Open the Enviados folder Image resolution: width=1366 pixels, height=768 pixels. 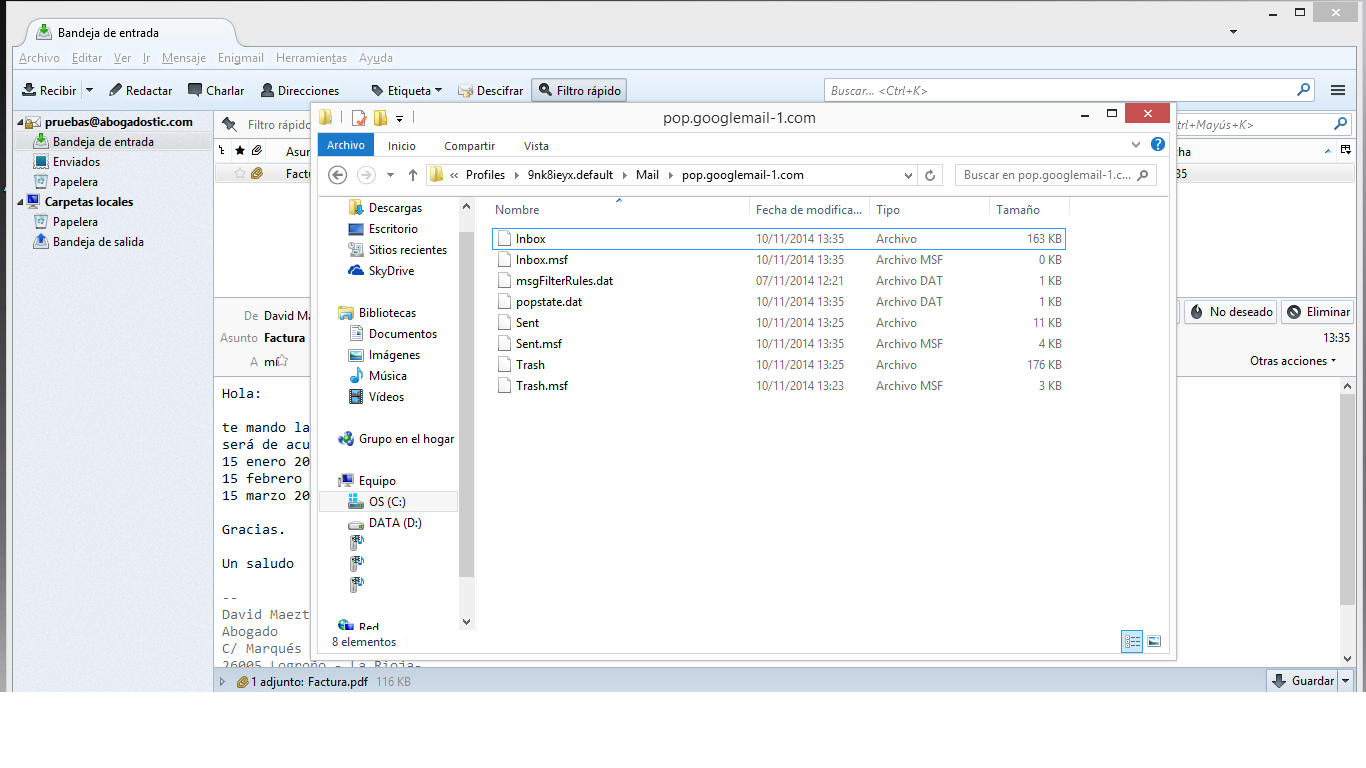pyautogui.click(x=76, y=162)
